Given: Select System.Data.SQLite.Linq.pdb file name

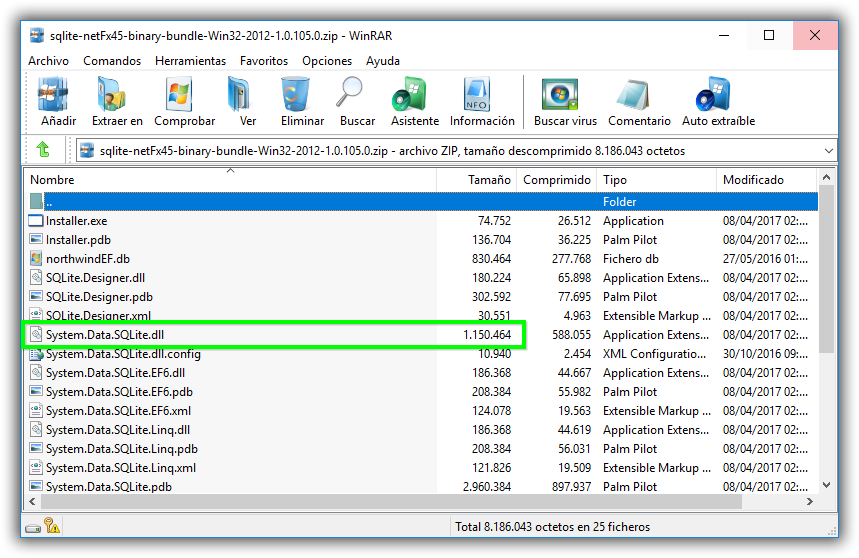Looking at the screenshot, I should point(122,449).
